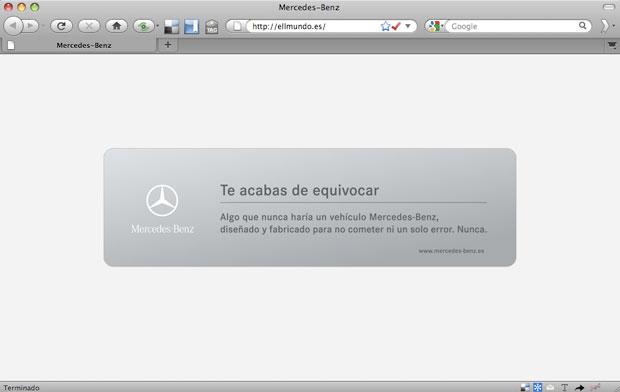Open the list all tabs button
The width and height of the screenshot is (620, 392).
tap(612, 45)
